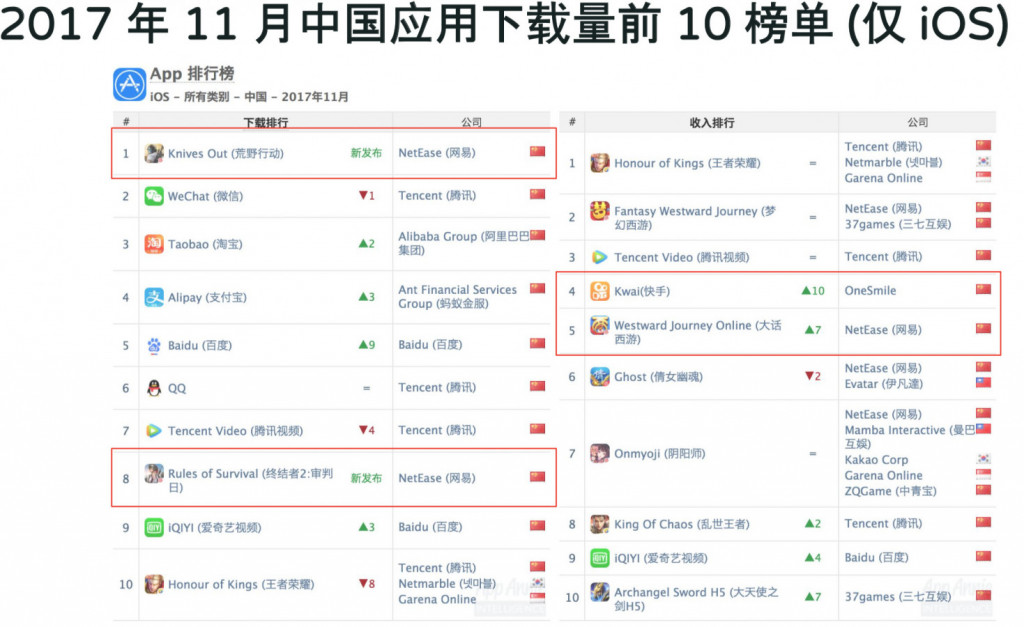The height and width of the screenshot is (627, 1024).
Task: Select 公司 header in revenue table
Action: point(918,122)
